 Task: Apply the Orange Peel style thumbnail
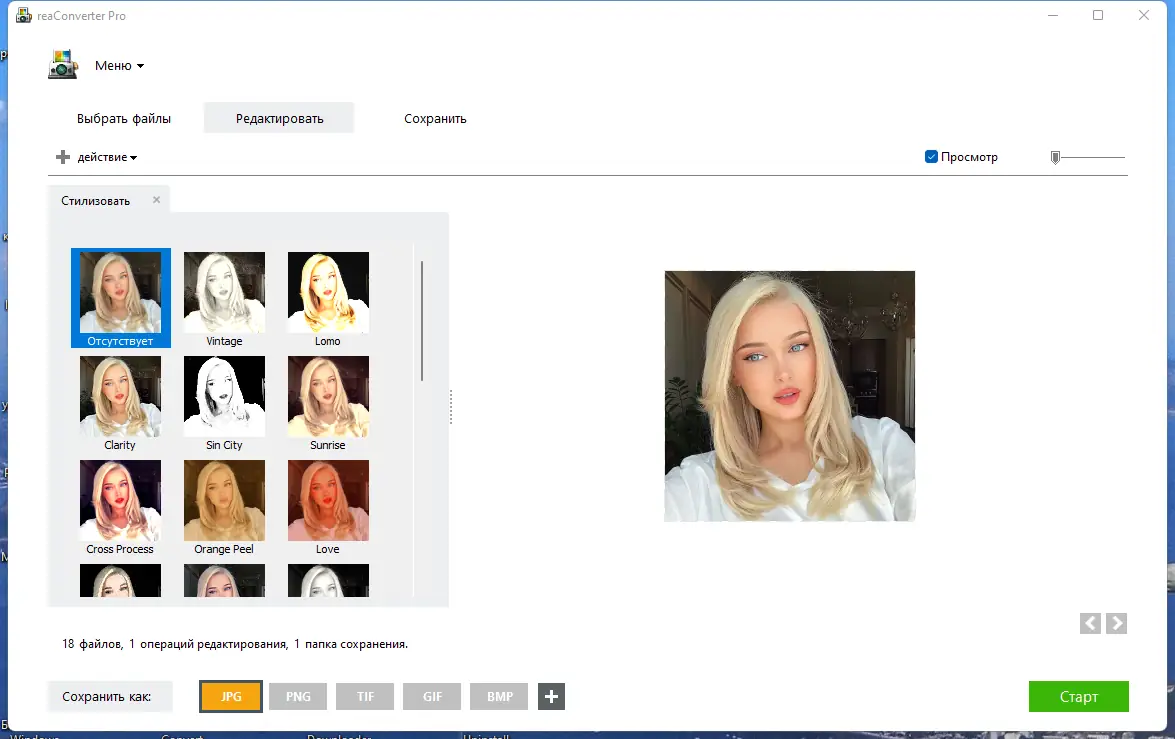tap(224, 507)
